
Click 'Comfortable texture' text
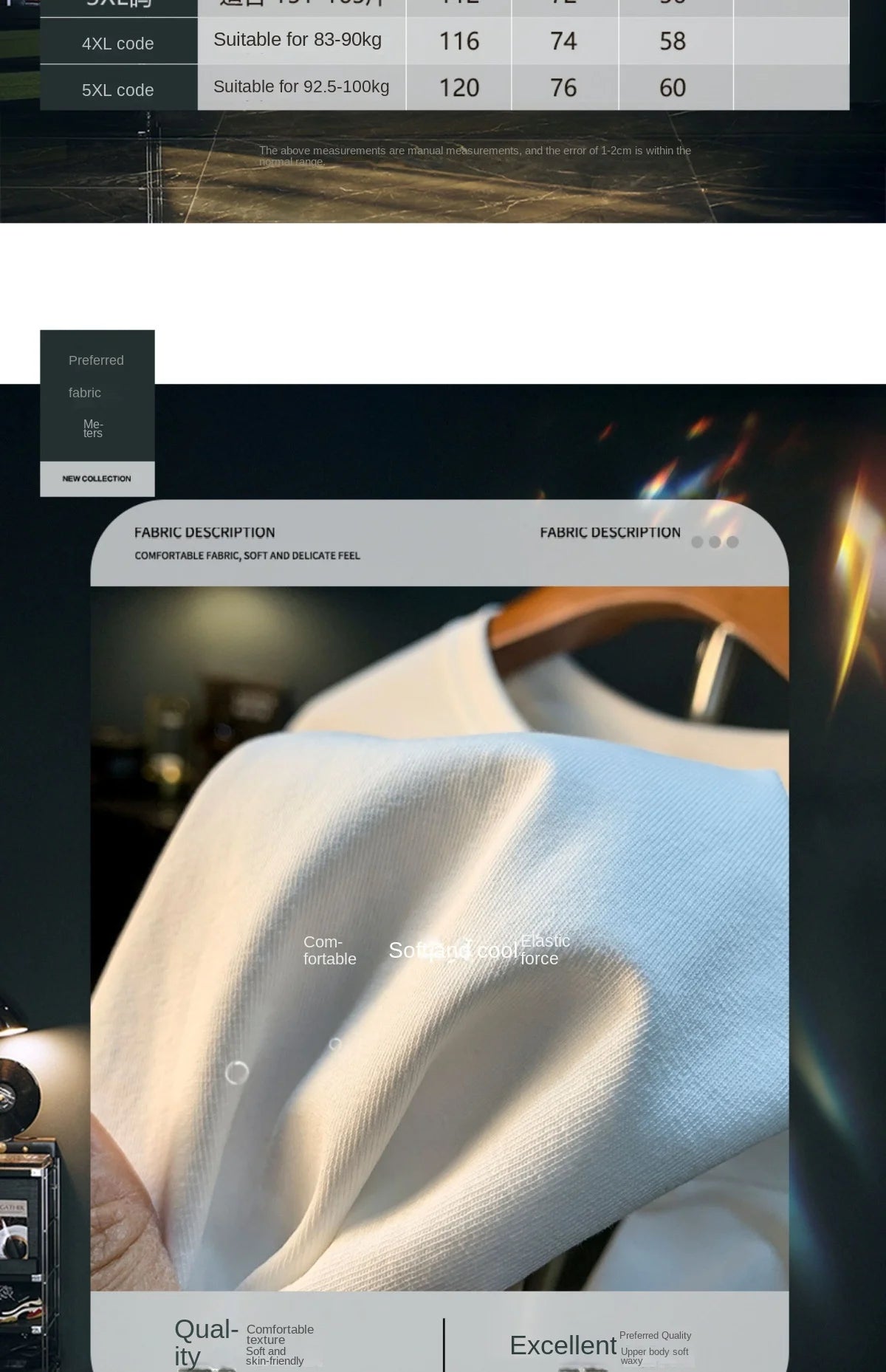pos(280,1334)
